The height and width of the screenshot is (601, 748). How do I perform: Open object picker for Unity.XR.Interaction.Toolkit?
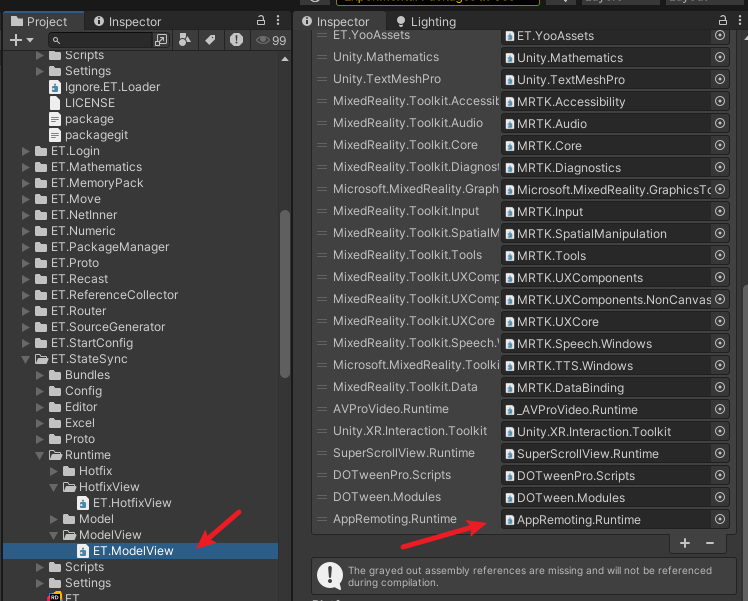[x=720, y=431]
